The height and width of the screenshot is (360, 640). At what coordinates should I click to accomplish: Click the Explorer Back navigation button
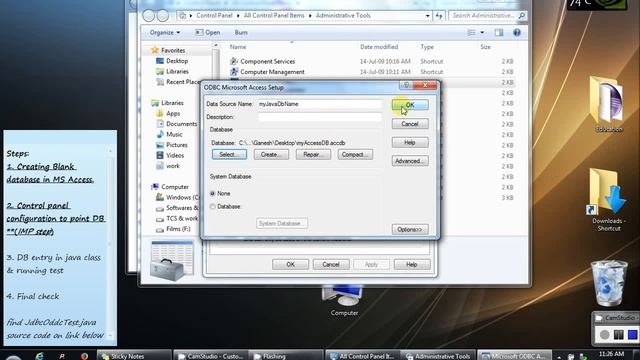(x=149, y=16)
